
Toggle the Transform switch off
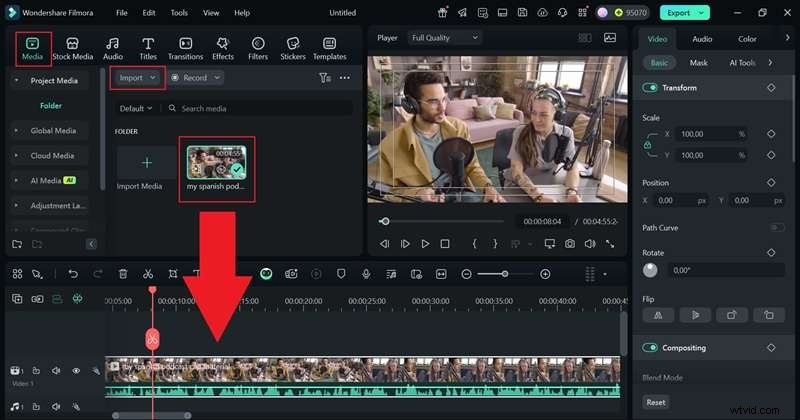[650, 88]
